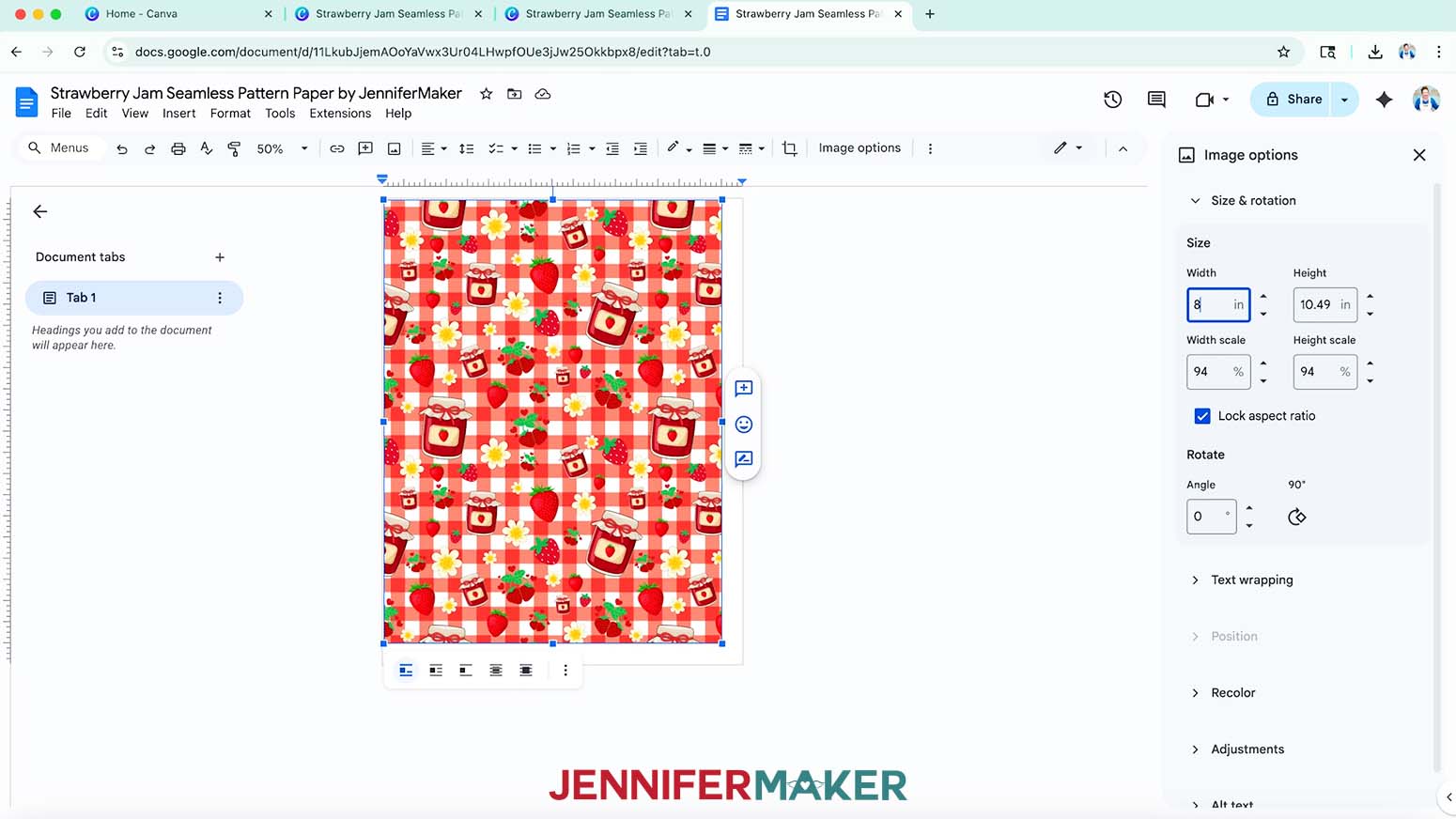Move document with folder icon
The image size is (1456, 819).
click(x=514, y=94)
